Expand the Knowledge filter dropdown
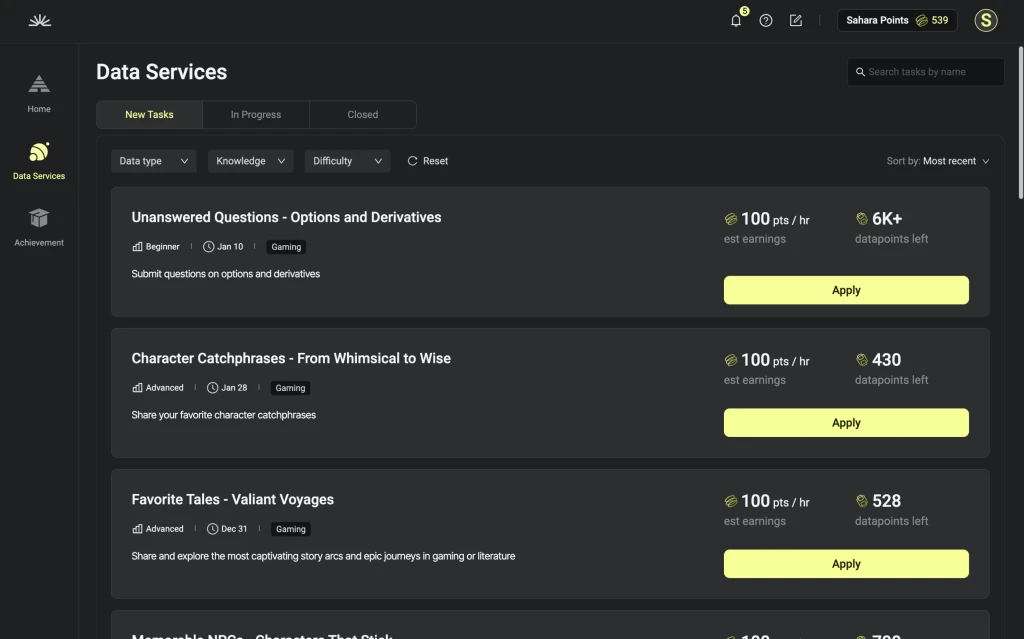Screen dimensions: 1024x639 click(x=250, y=160)
